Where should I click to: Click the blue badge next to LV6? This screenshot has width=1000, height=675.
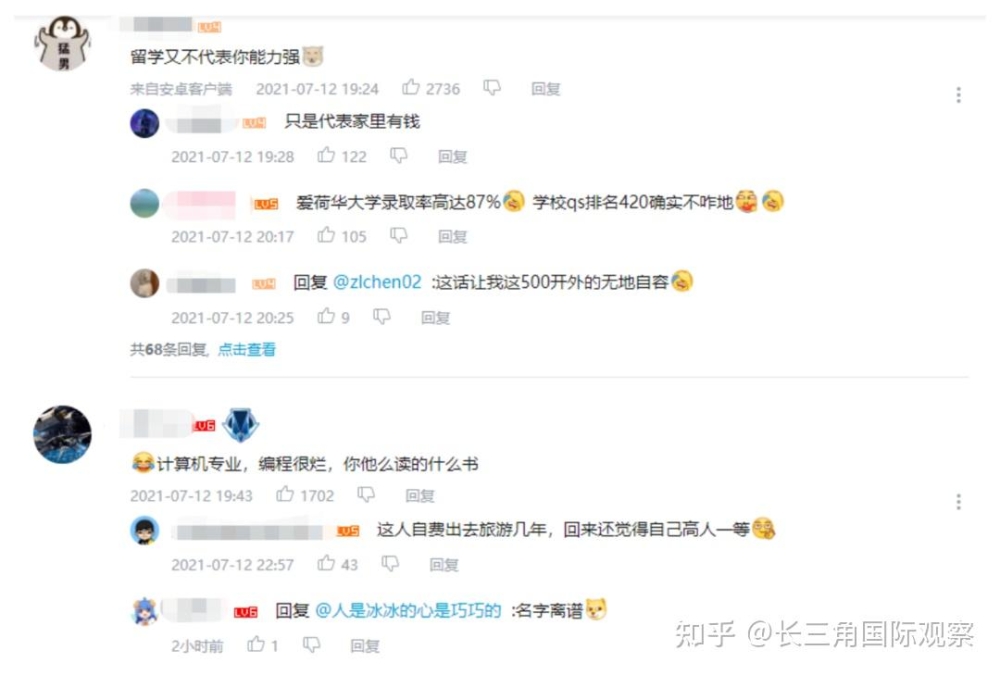[x=240, y=425]
